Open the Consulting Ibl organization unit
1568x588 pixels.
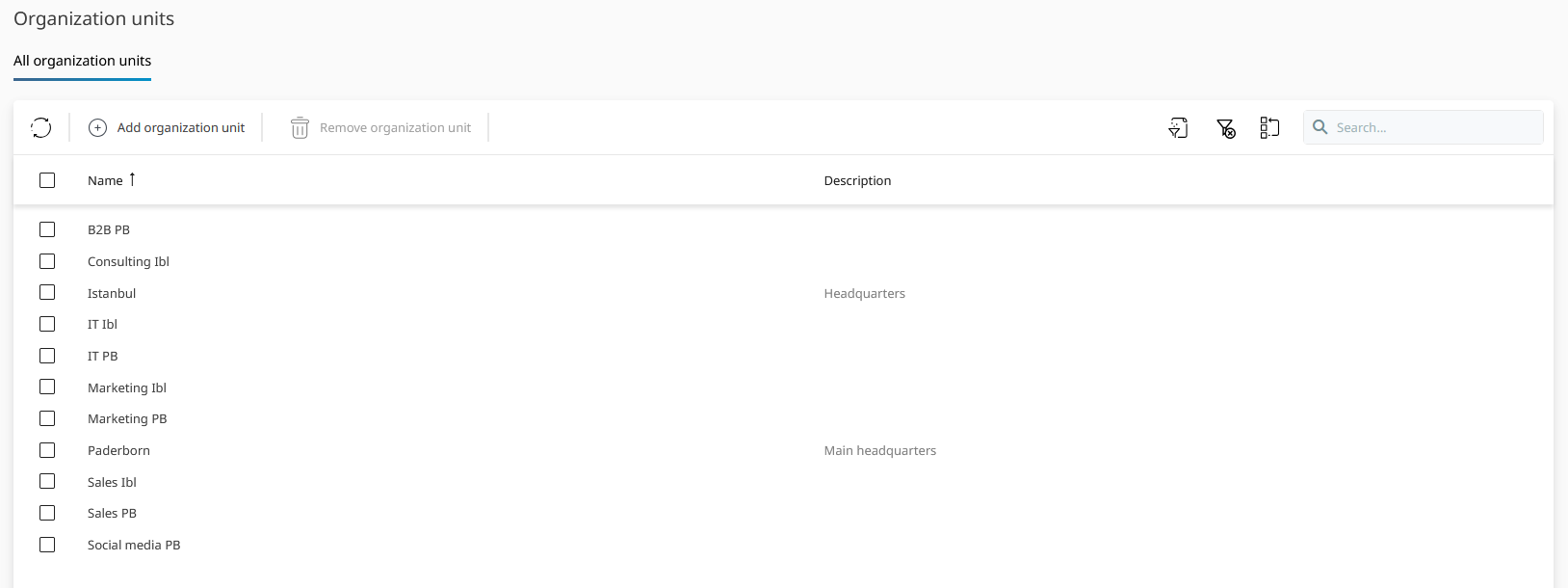128,261
